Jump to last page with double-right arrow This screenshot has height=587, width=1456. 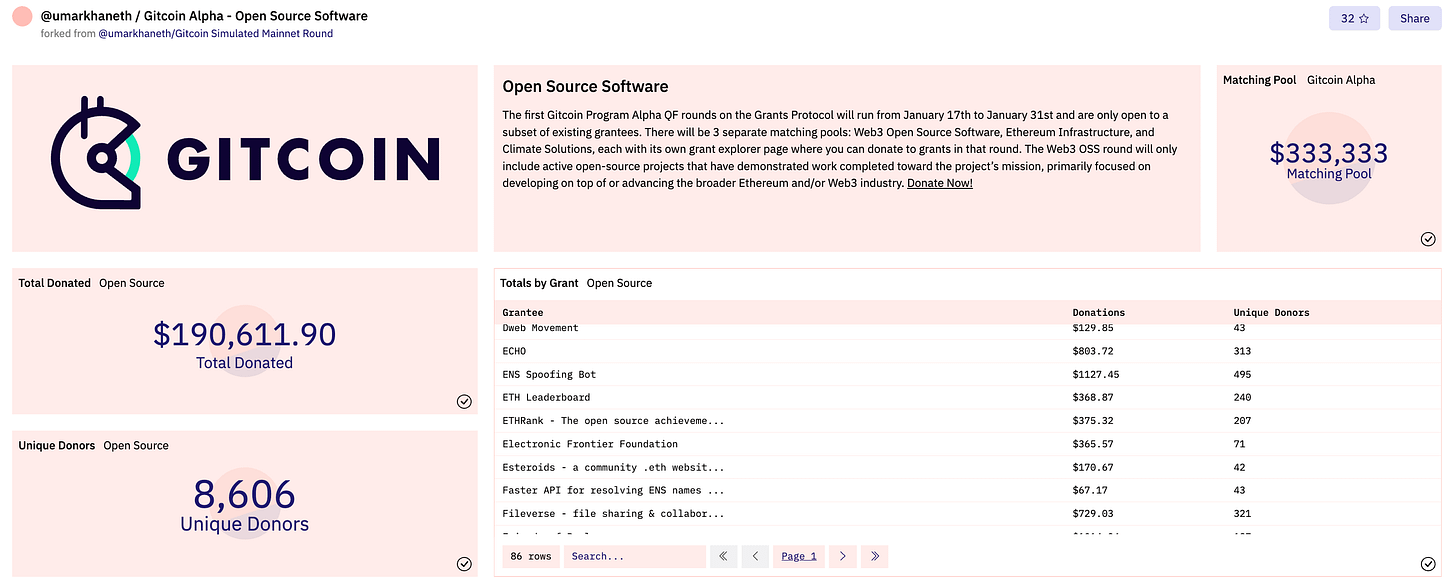(875, 556)
